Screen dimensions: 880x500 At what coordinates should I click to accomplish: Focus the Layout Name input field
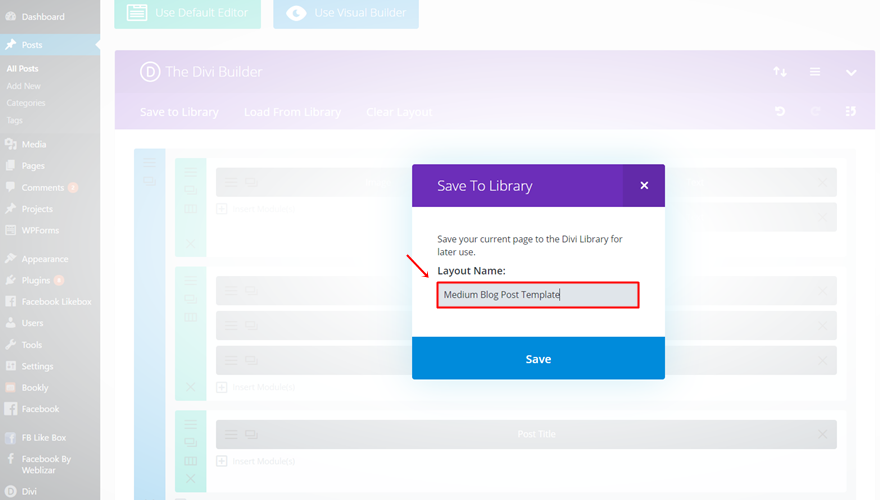point(538,295)
